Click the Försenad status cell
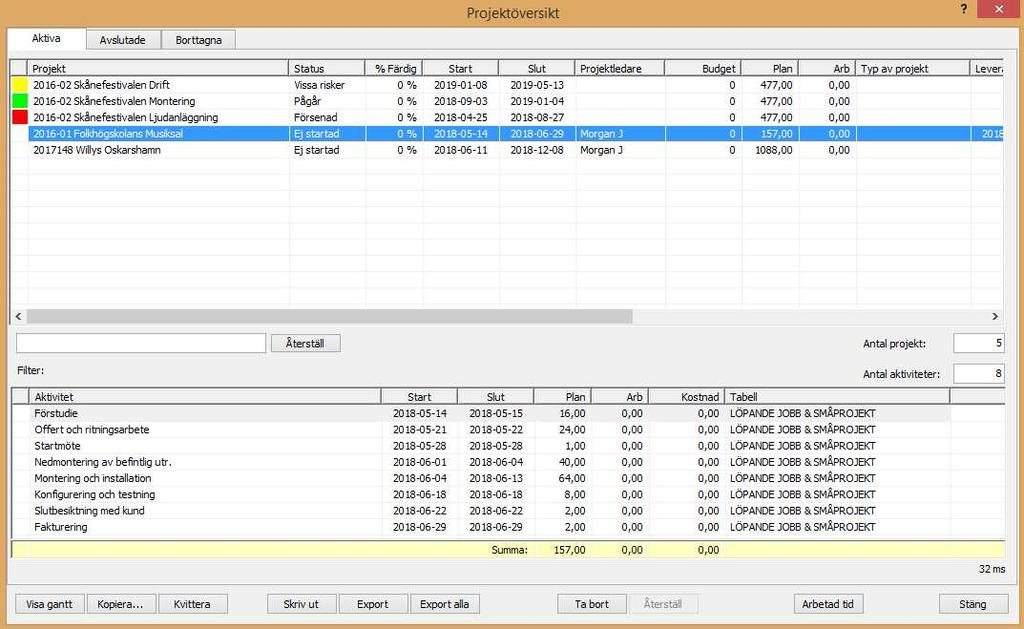 point(315,118)
